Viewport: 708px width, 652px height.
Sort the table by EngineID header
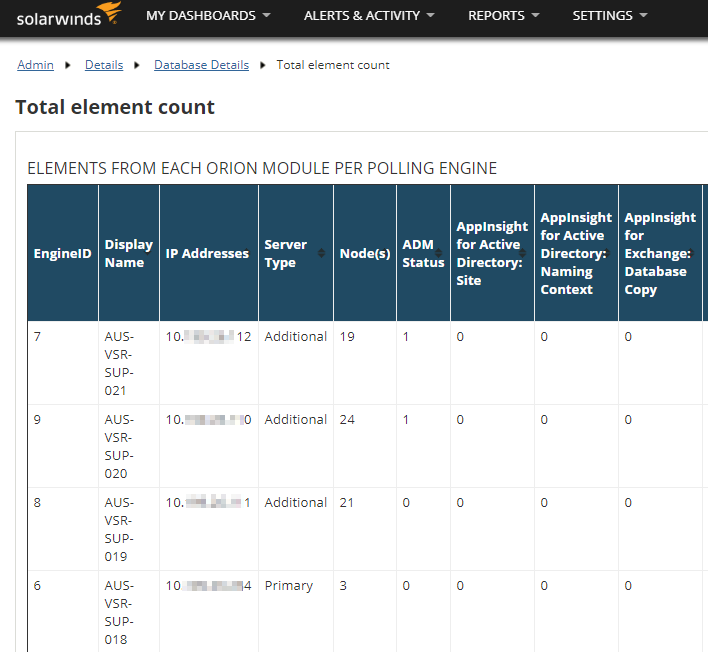point(62,254)
